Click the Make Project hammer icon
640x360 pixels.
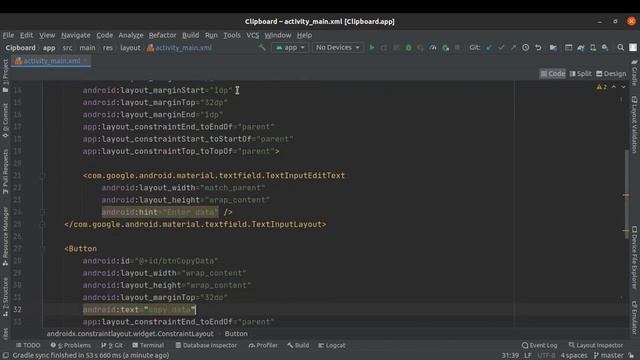262,48
